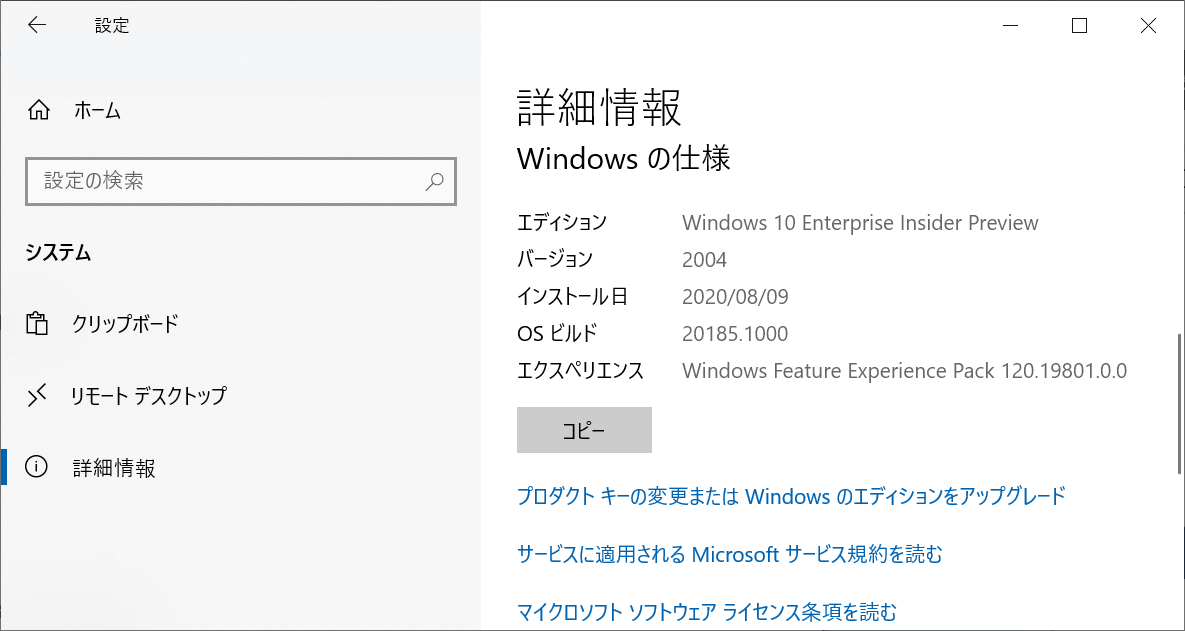Viewport: 1185px width, 631px height.
Task: Click the OS build value 20185.1000
Action: click(735, 333)
